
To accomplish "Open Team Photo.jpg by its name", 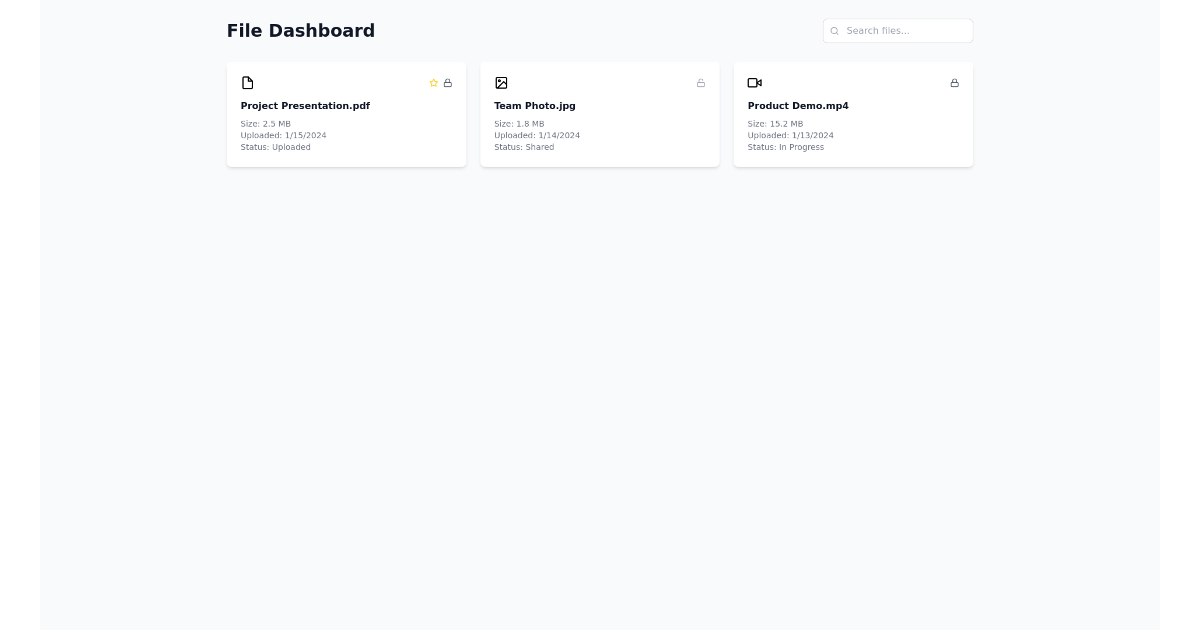I will [x=535, y=106].
